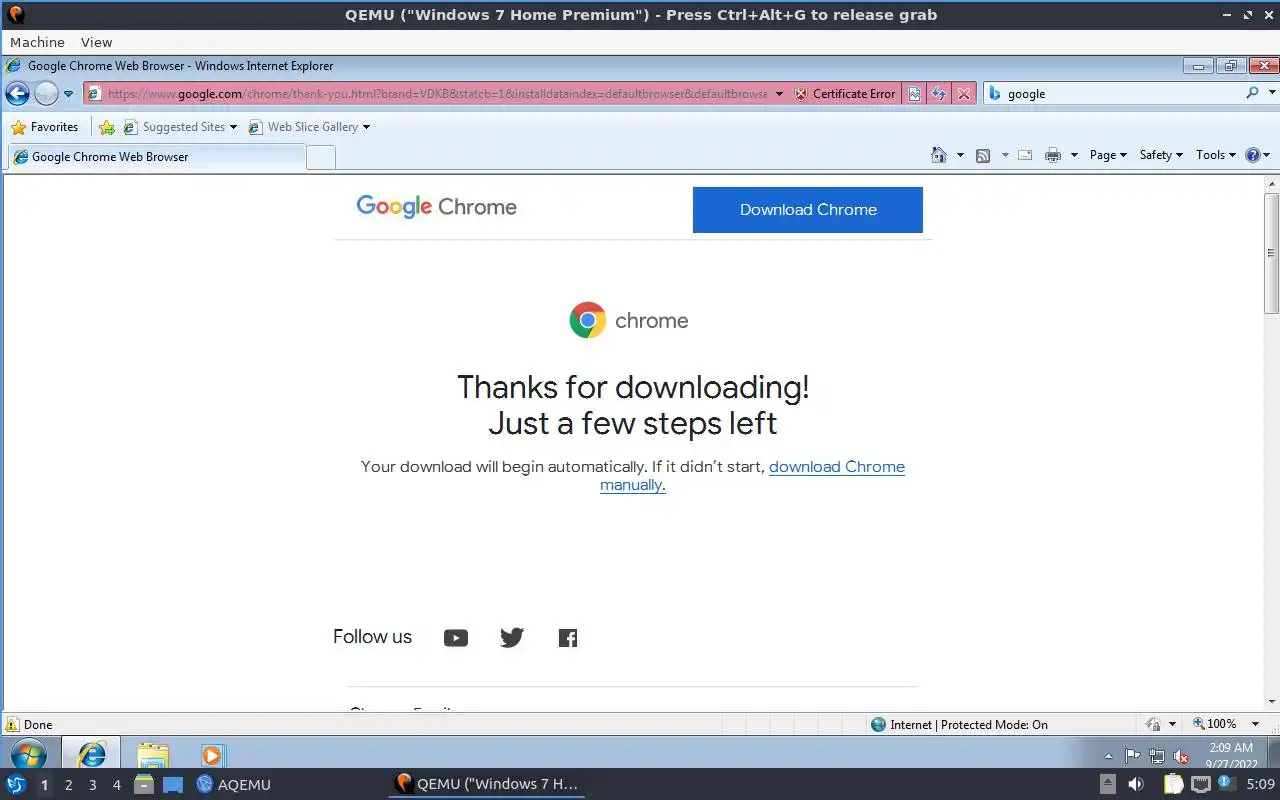Open the Windows 7 Start orb
1280x800 pixels.
click(27, 754)
